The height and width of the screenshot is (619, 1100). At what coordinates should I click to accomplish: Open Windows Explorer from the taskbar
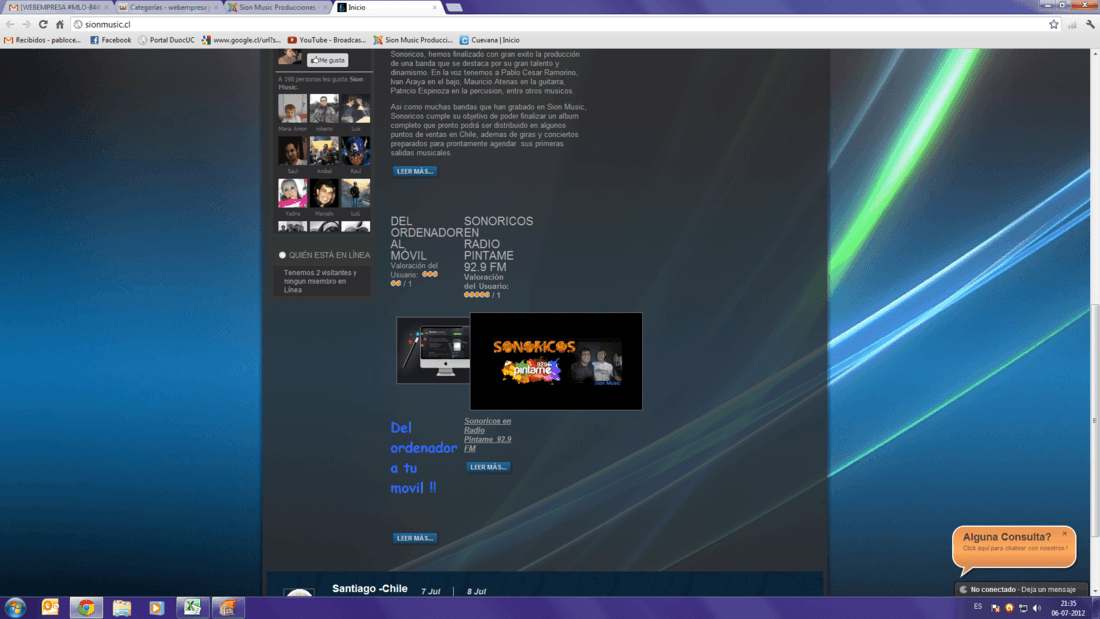coord(122,607)
